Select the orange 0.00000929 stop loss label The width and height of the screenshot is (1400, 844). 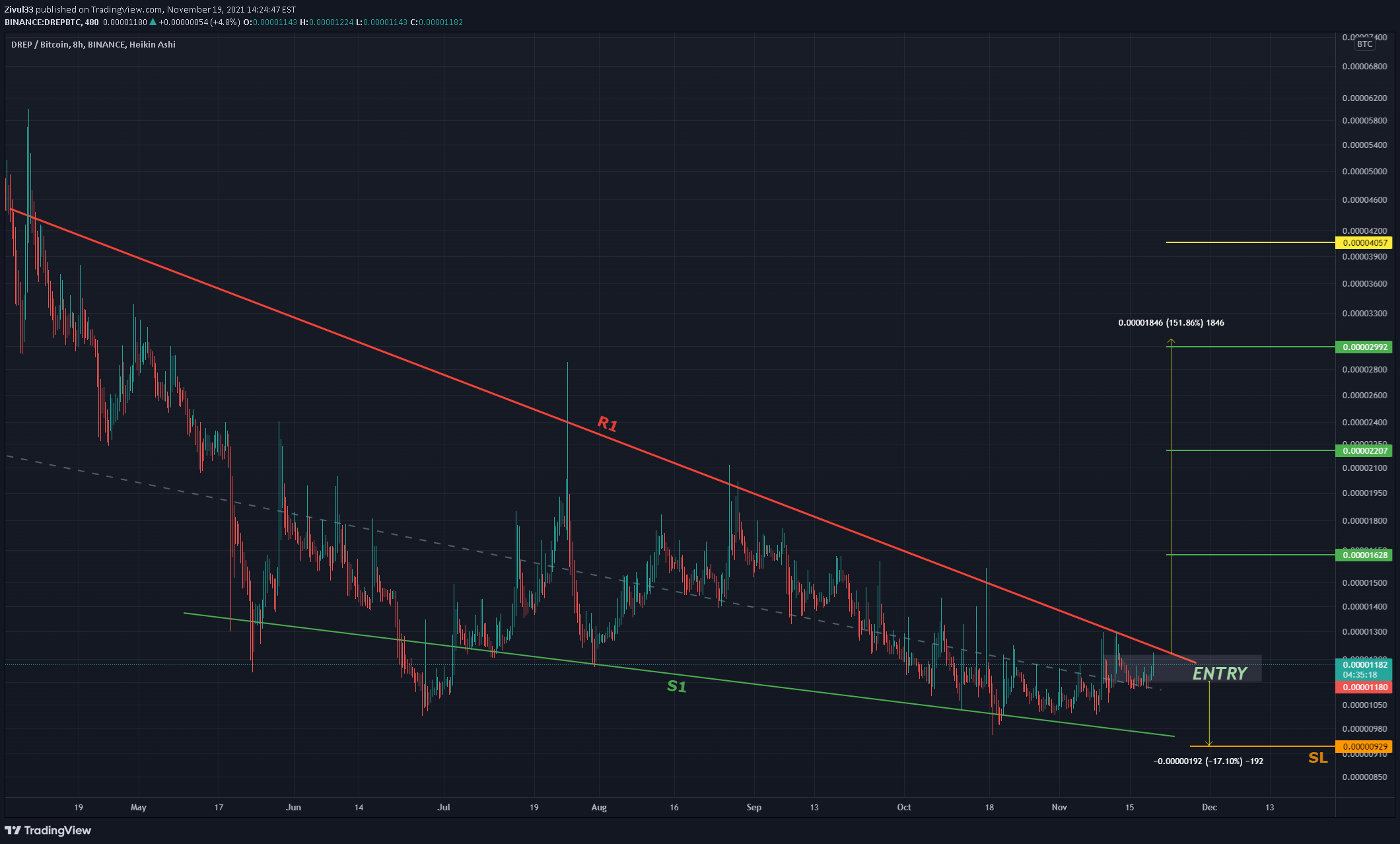pyautogui.click(x=1364, y=746)
